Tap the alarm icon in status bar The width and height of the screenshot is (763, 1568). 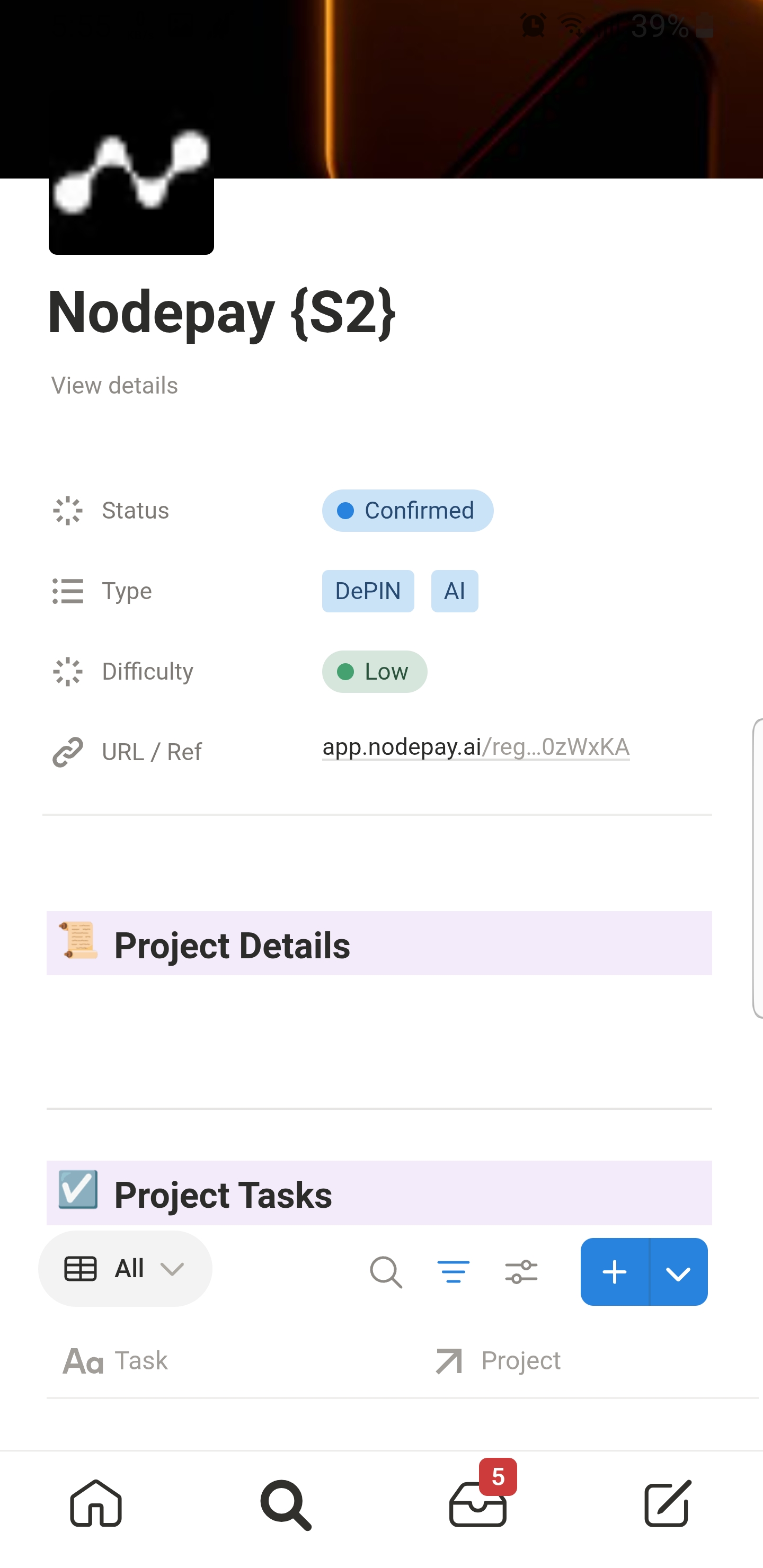pyautogui.click(x=533, y=25)
